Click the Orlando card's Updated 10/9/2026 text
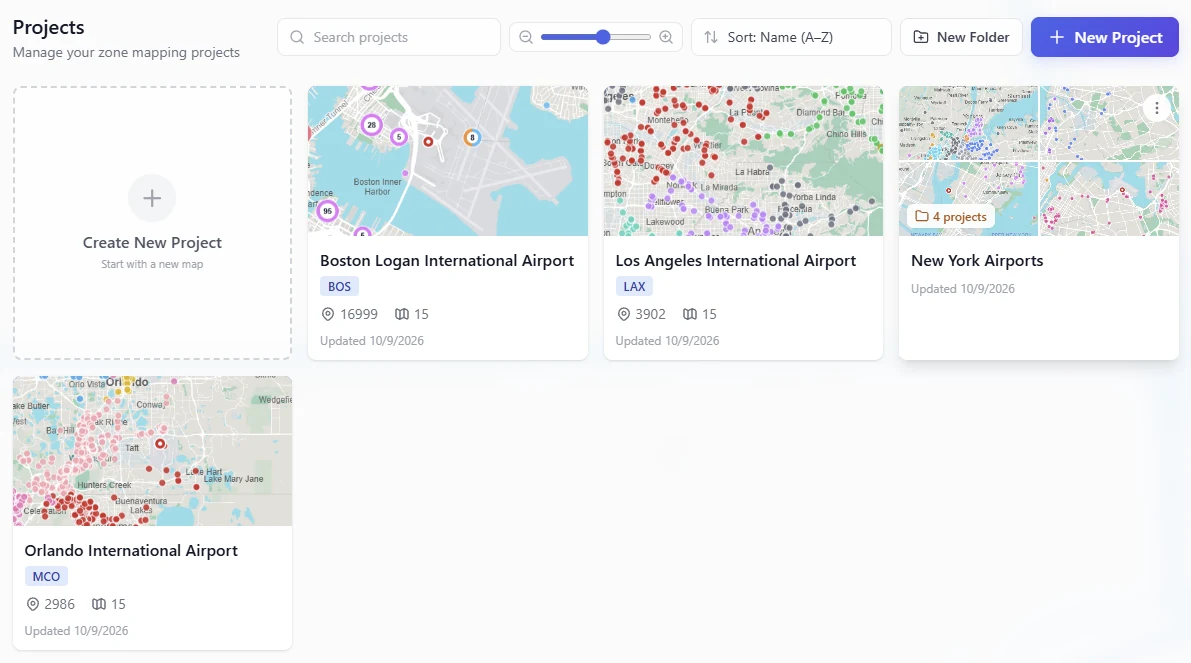Screen dimensions: 1191x663 coord(76,631)
